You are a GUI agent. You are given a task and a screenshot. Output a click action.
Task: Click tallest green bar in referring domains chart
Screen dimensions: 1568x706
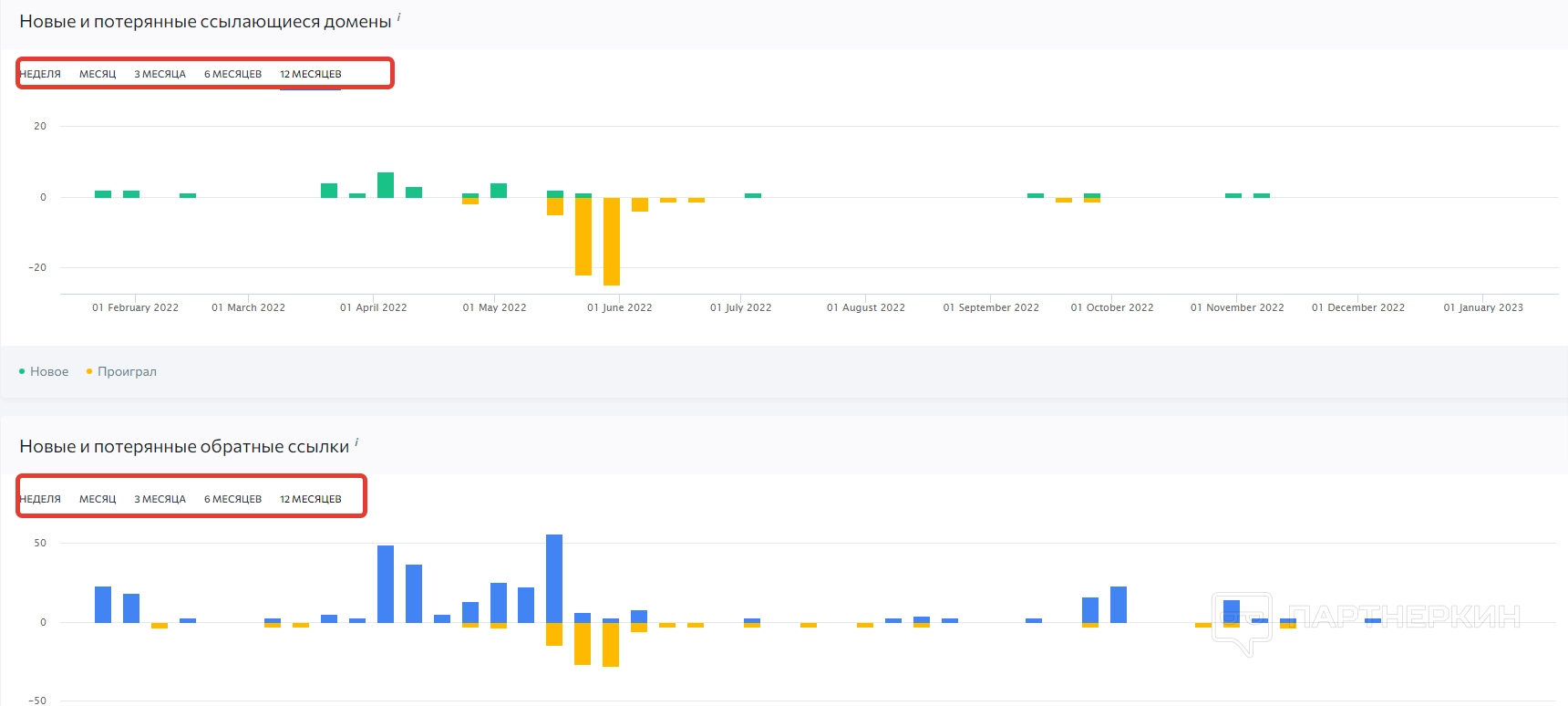(x=386, y=185)
